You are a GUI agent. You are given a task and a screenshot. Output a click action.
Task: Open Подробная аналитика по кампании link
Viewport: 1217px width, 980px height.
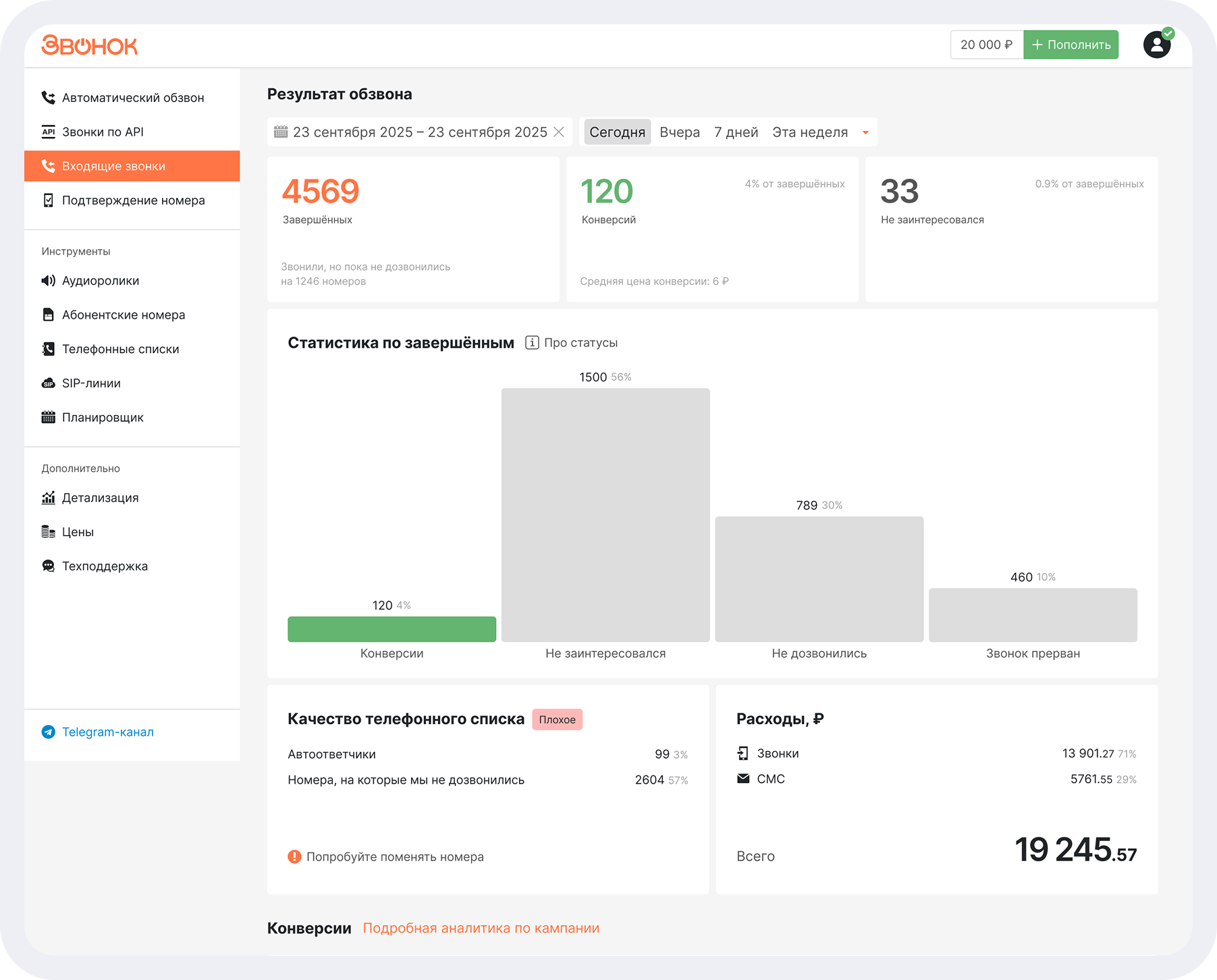tap(481, 928)
